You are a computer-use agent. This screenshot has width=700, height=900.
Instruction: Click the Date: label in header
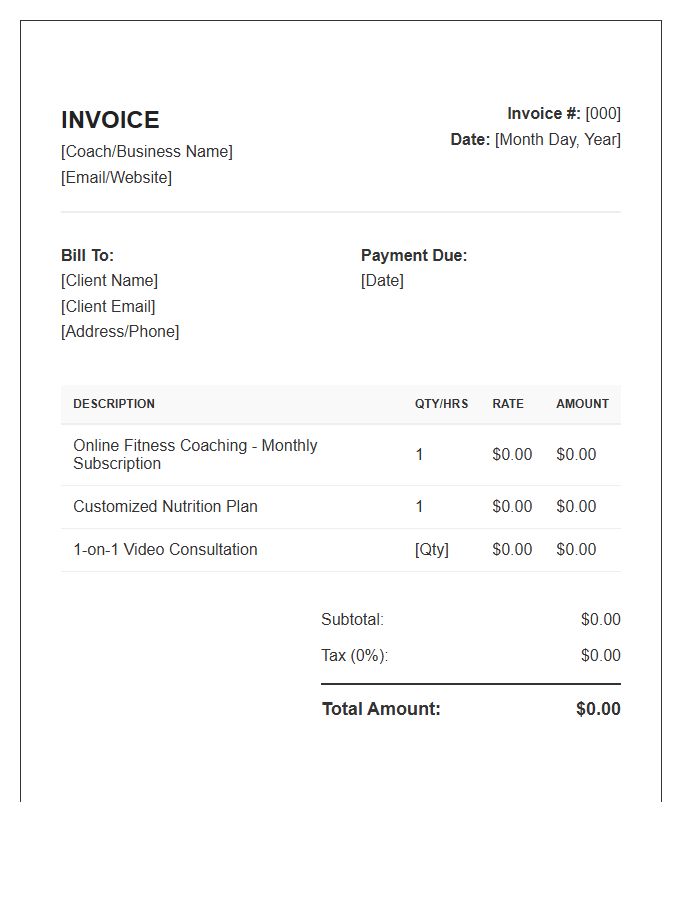coord(470,139)
